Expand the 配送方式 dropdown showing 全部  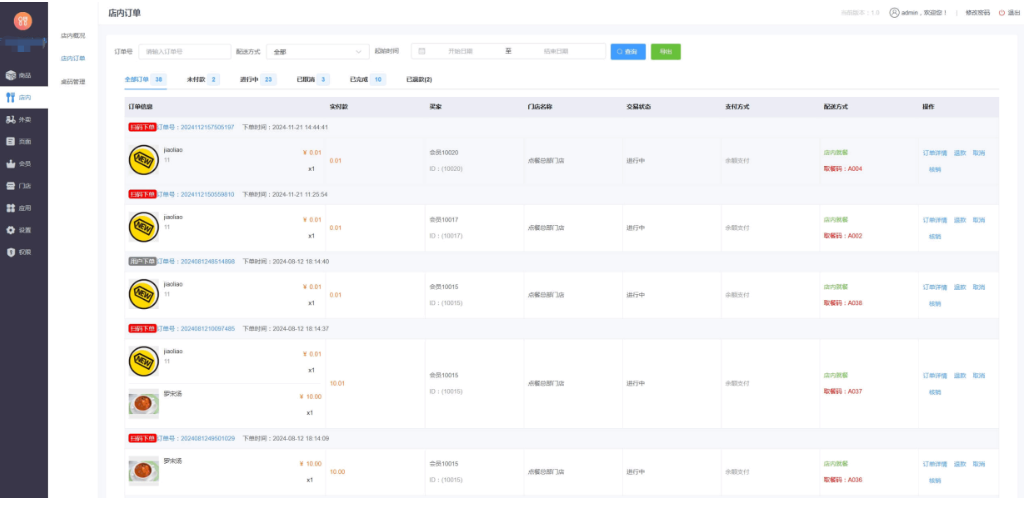318,52
